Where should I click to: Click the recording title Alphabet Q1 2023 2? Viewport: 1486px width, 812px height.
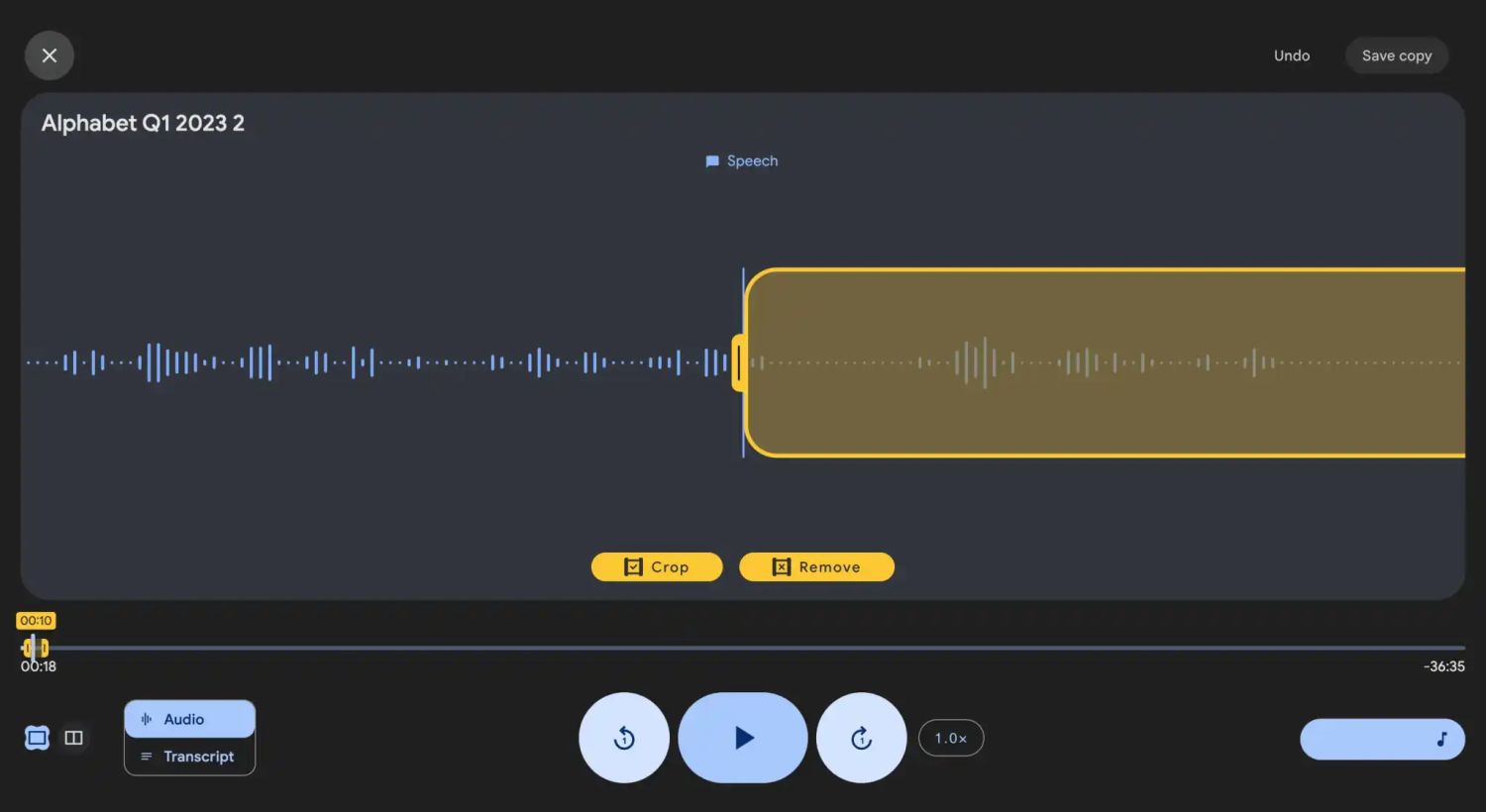143,124
